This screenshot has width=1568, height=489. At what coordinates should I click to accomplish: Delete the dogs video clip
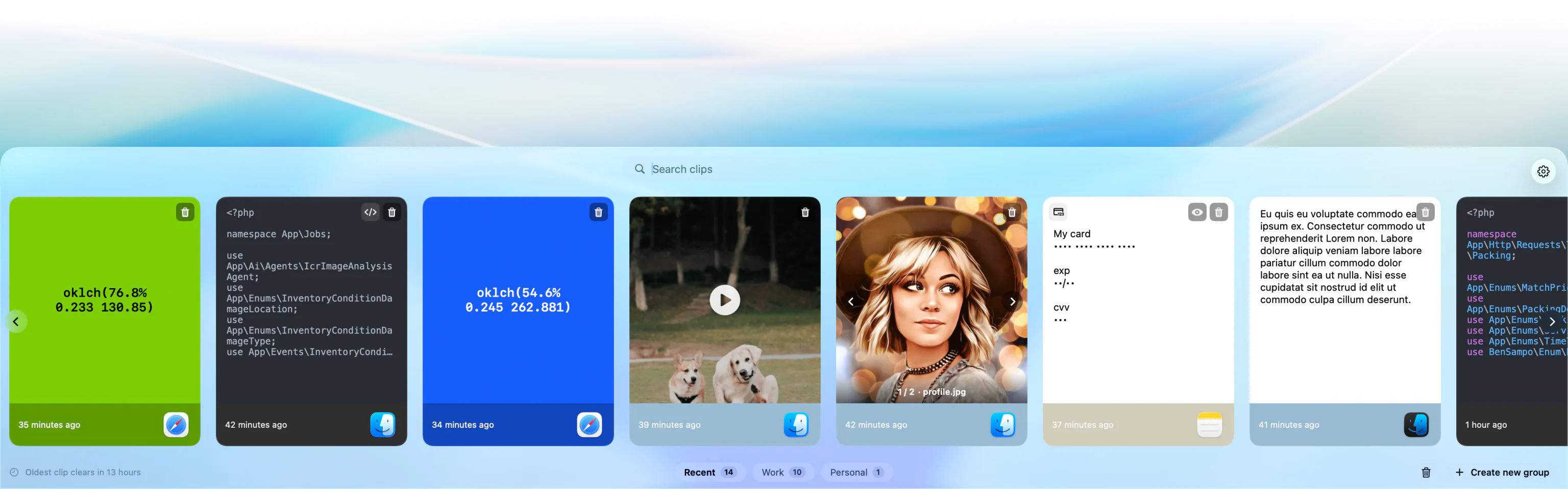click(x=805, y=212)
